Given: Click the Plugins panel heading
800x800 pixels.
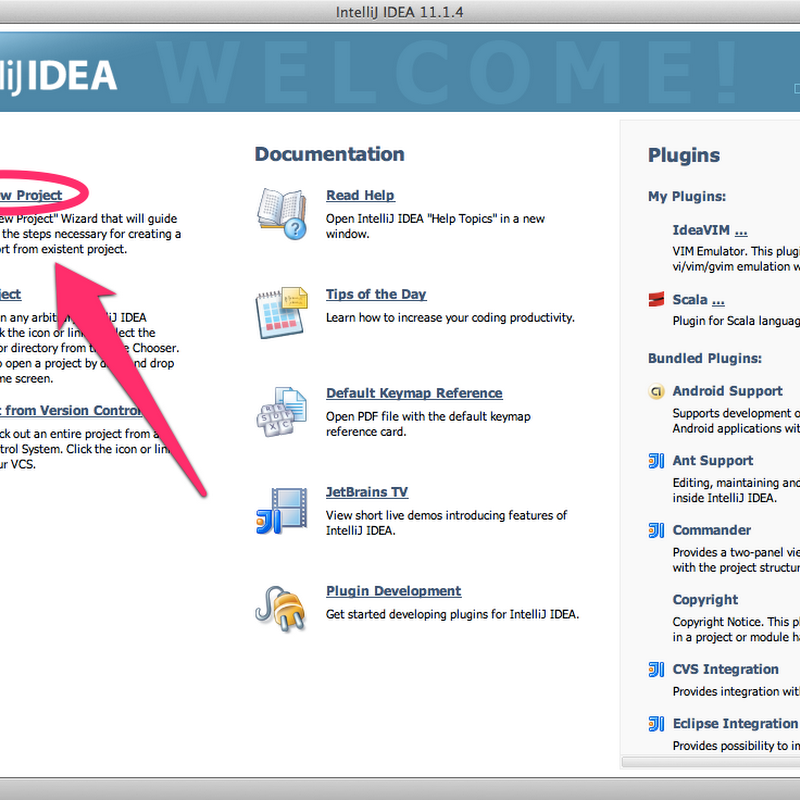Looking at the screenshot, I should 684,155.
